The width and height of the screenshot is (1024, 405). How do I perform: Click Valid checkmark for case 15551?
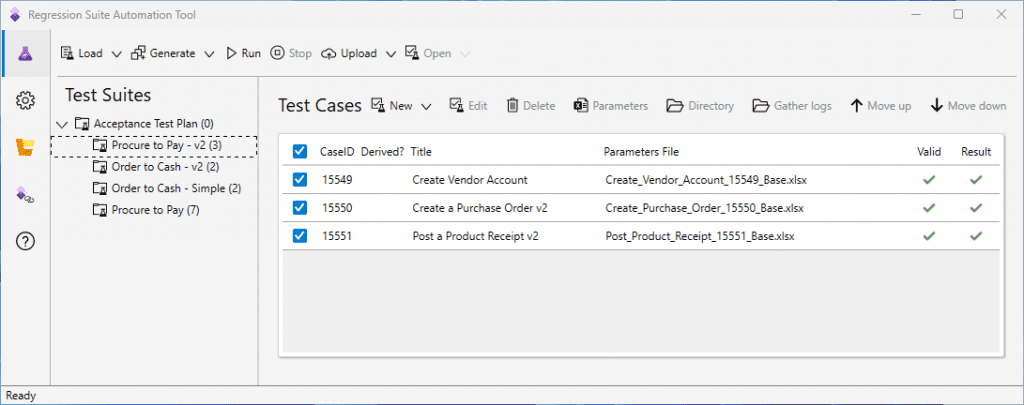pyautogui.click(x=929, y=236)
